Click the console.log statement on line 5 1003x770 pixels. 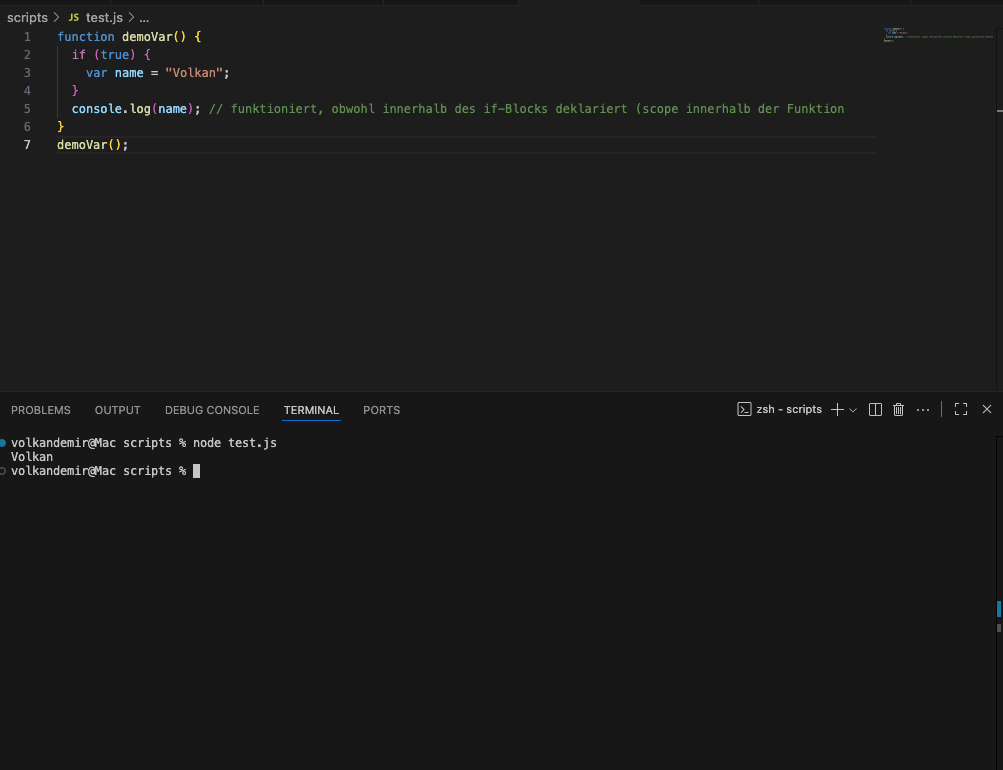click(136, 109)
